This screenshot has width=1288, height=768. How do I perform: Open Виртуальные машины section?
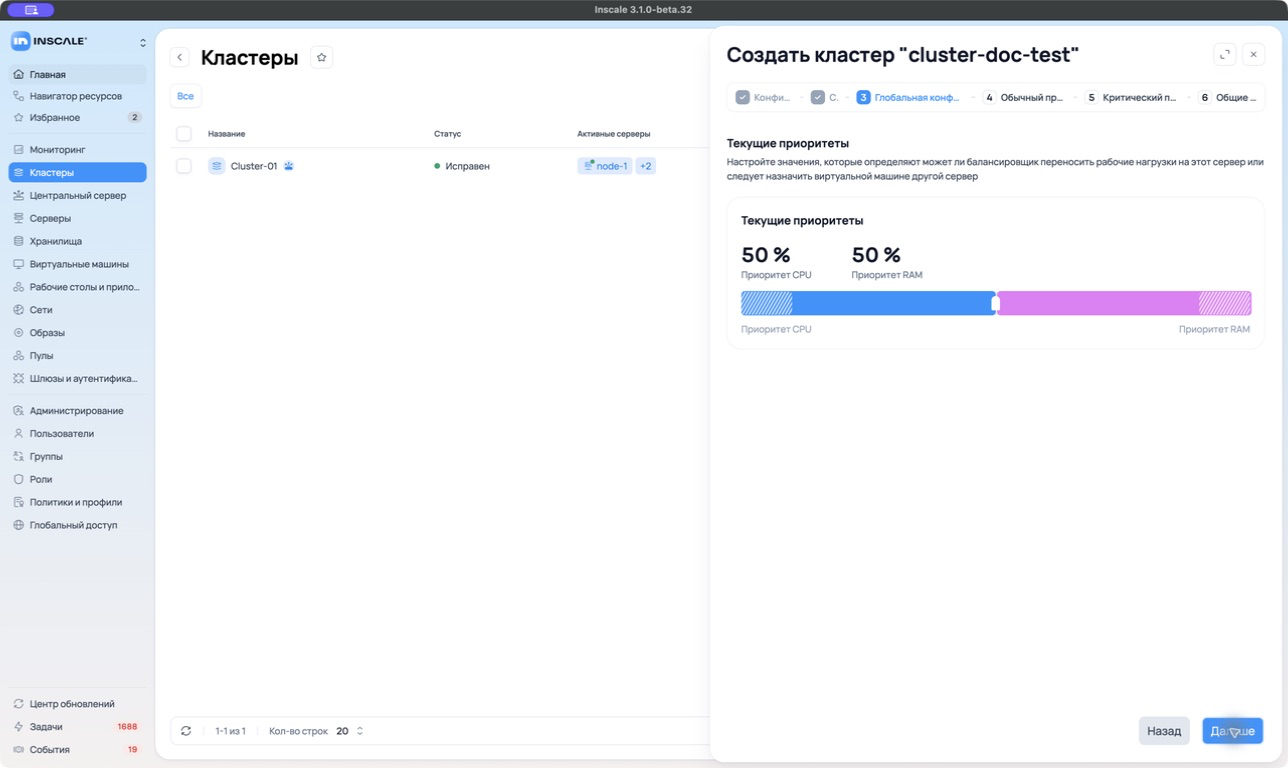pos(77,264)
